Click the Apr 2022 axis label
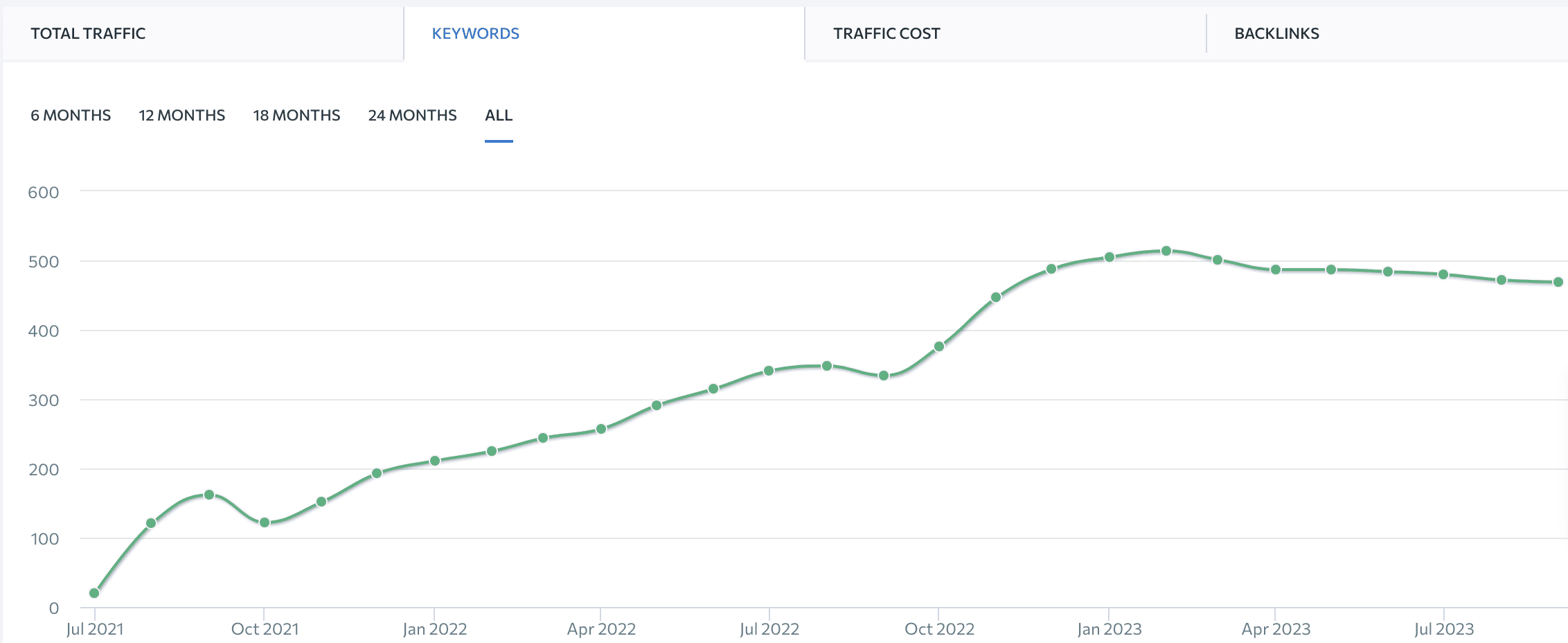Image resolution: width=1568 pixels, height=643 pixels. pos(601,629)
